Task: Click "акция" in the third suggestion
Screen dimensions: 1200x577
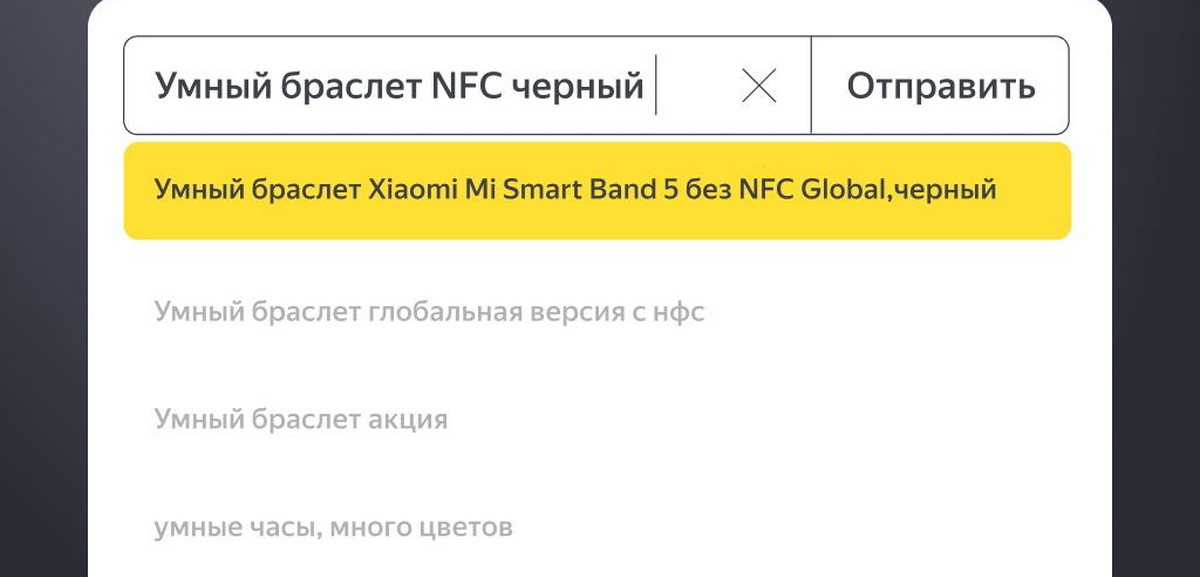Action: (x=408, y=419)
